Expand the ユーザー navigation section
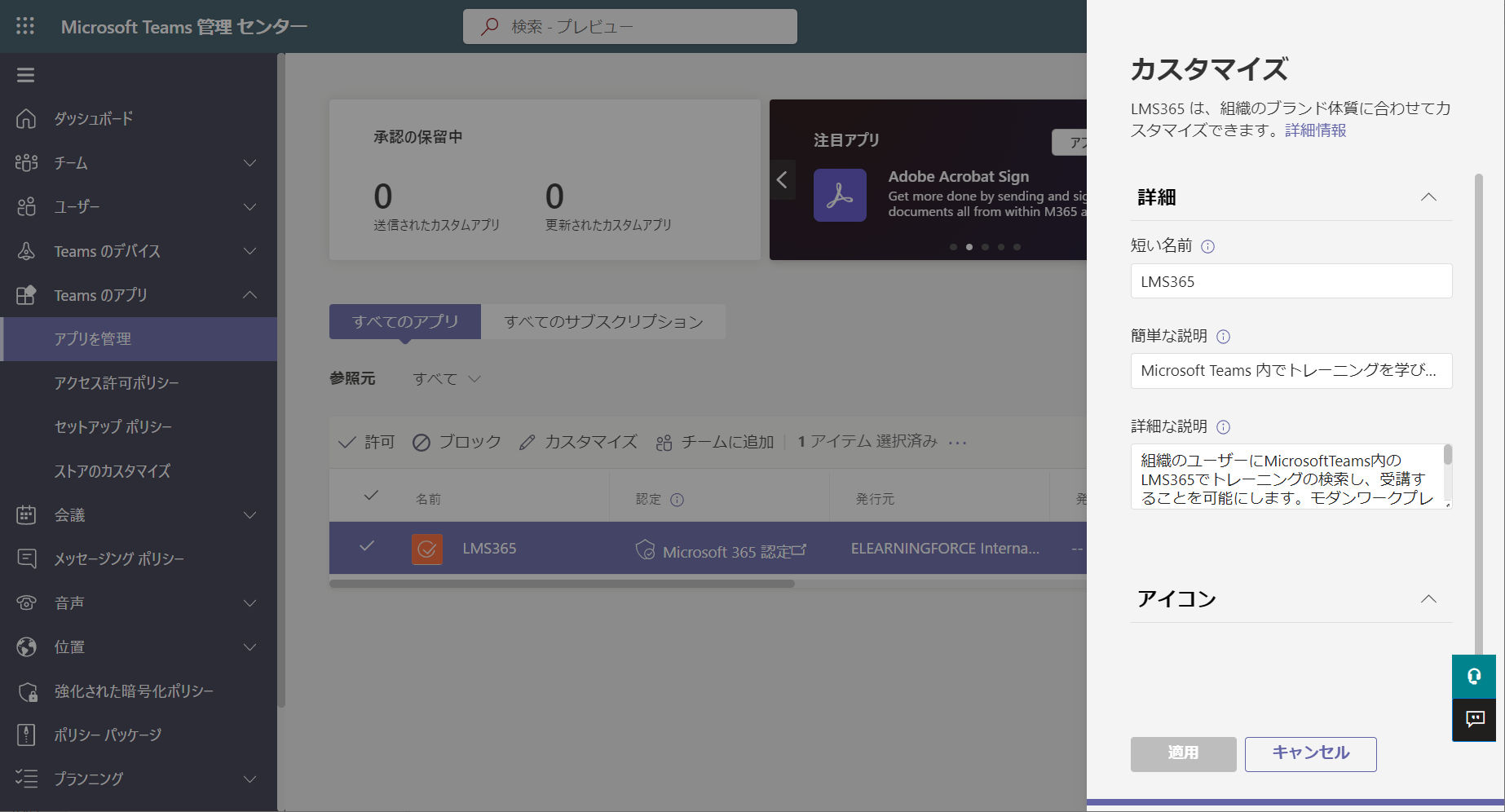Viewport: 1505px width, 812px height. tap(250, 207)
